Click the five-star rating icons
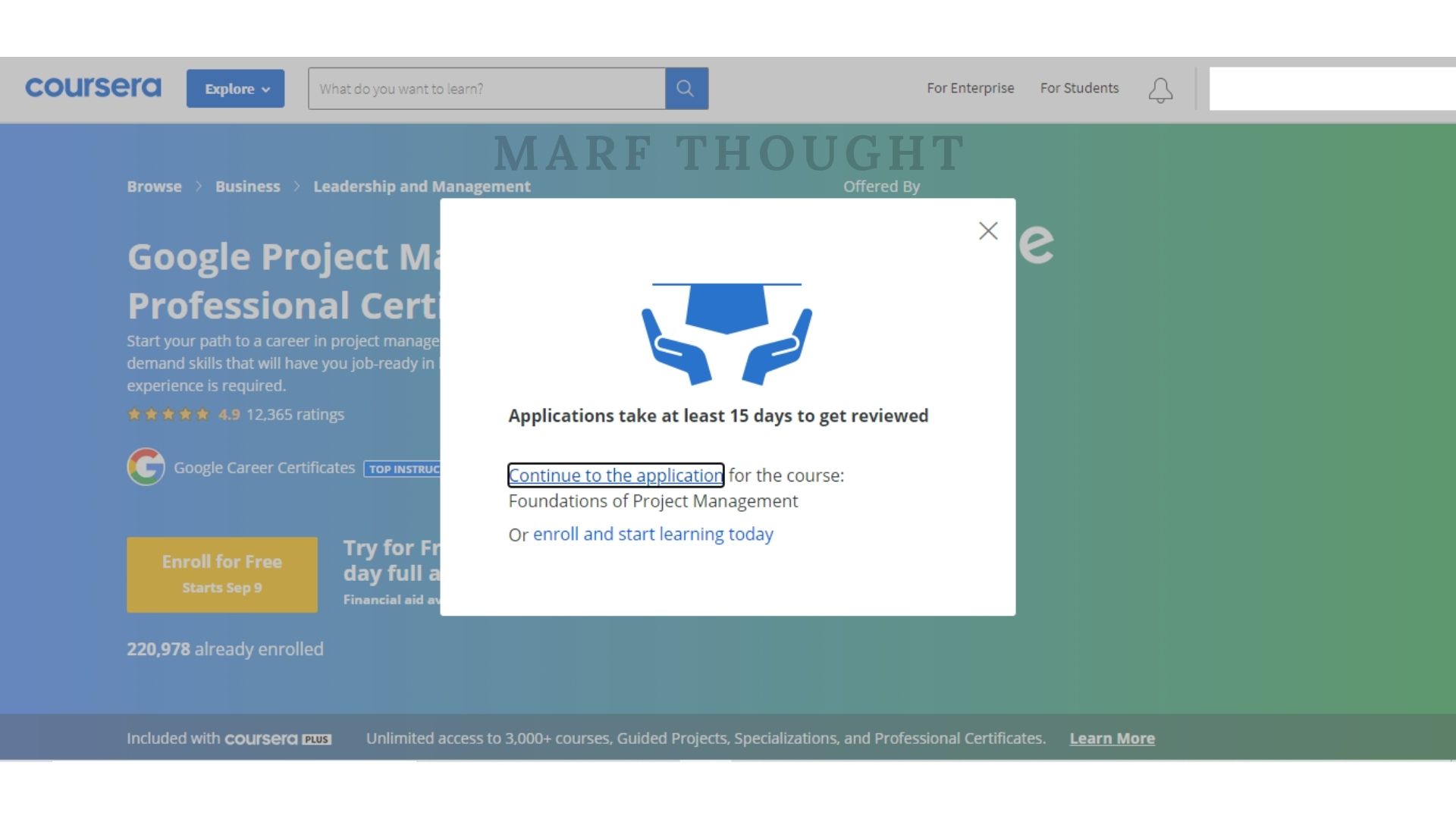Image resolution: width=1456 pixels, height=819 pixels. pos(168,414)
